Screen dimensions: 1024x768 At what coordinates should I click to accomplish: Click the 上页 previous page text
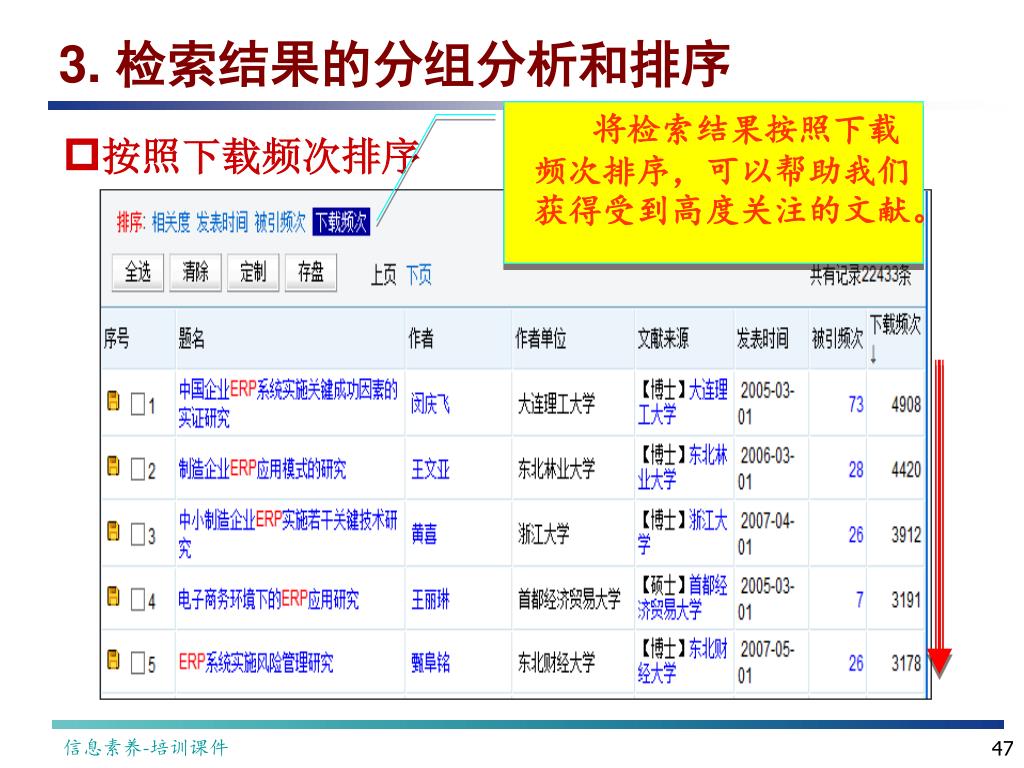(x=383, y=275)
